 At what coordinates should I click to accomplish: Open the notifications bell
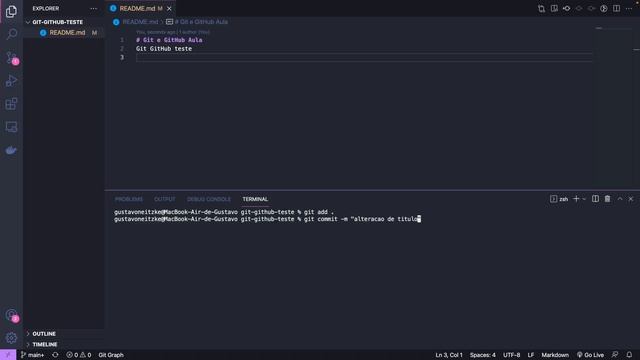point(629,355)
